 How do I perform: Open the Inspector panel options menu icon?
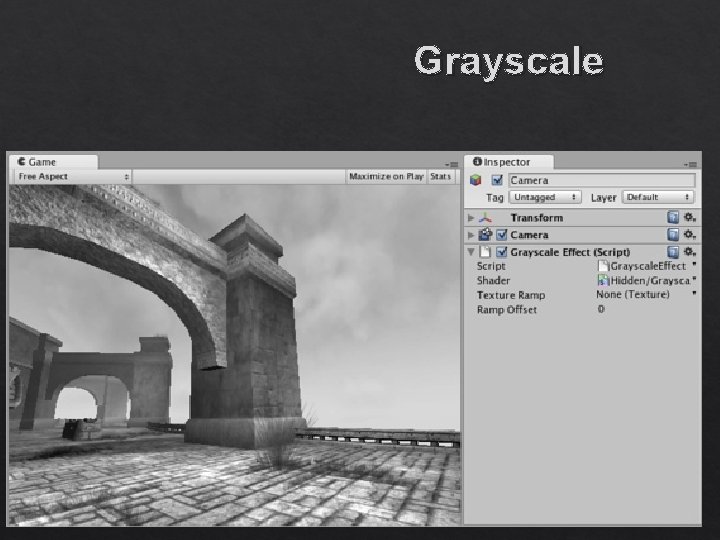[690, 164]
